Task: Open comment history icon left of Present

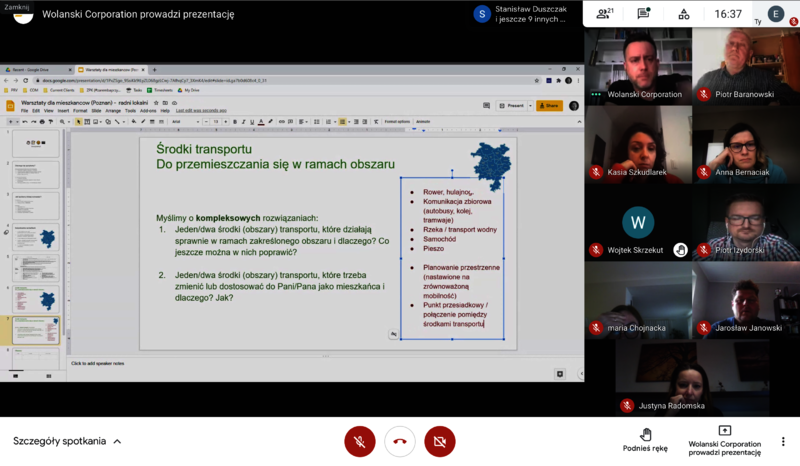Action: (486, 106)
